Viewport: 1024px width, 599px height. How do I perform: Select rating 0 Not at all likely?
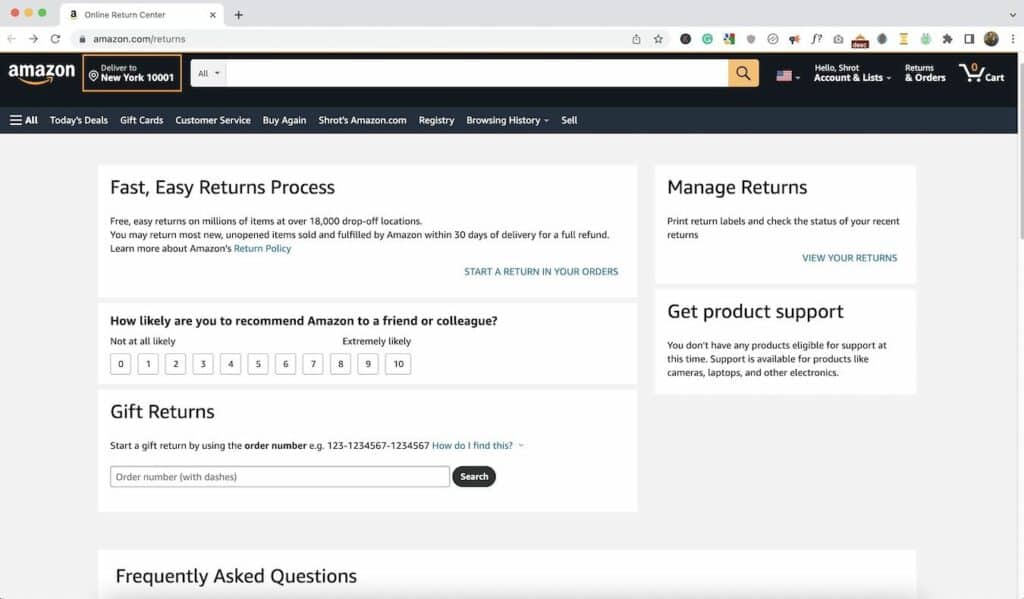121,364
